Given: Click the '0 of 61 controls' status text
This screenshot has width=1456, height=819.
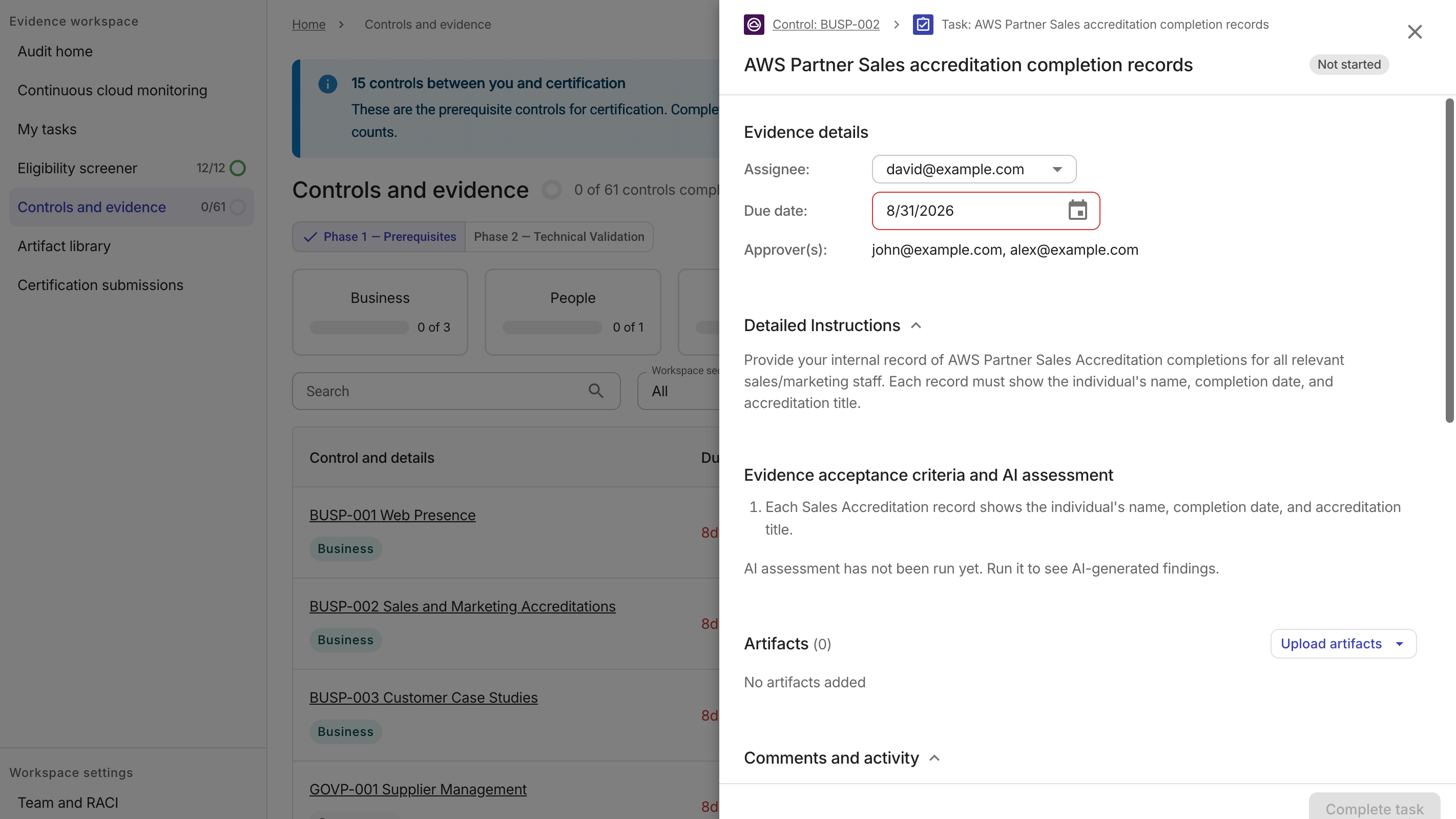Looking at the screenshot, I should 647,190.
